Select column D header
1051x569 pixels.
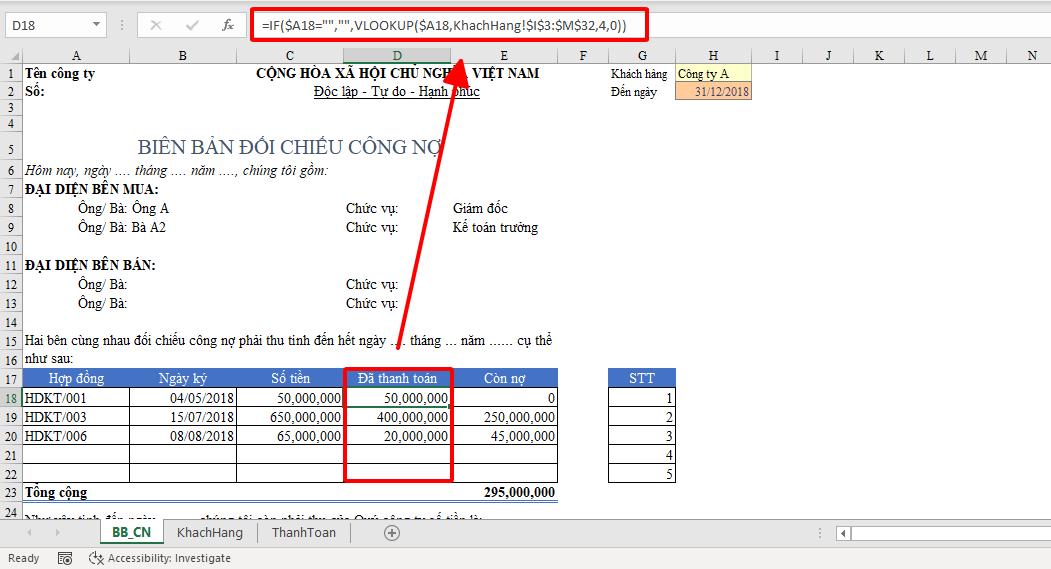[x=397, y=56]
